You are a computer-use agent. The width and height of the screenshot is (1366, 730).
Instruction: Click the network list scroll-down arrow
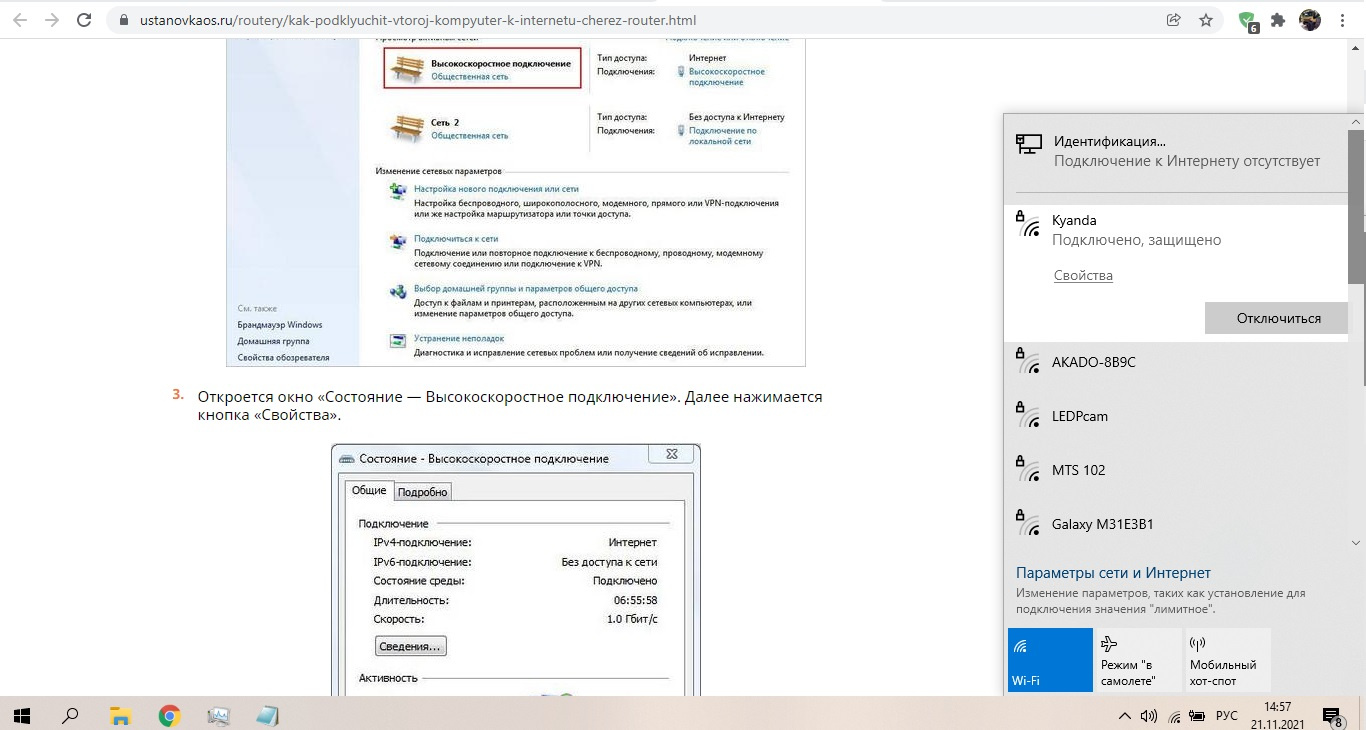pos(1356,543)
